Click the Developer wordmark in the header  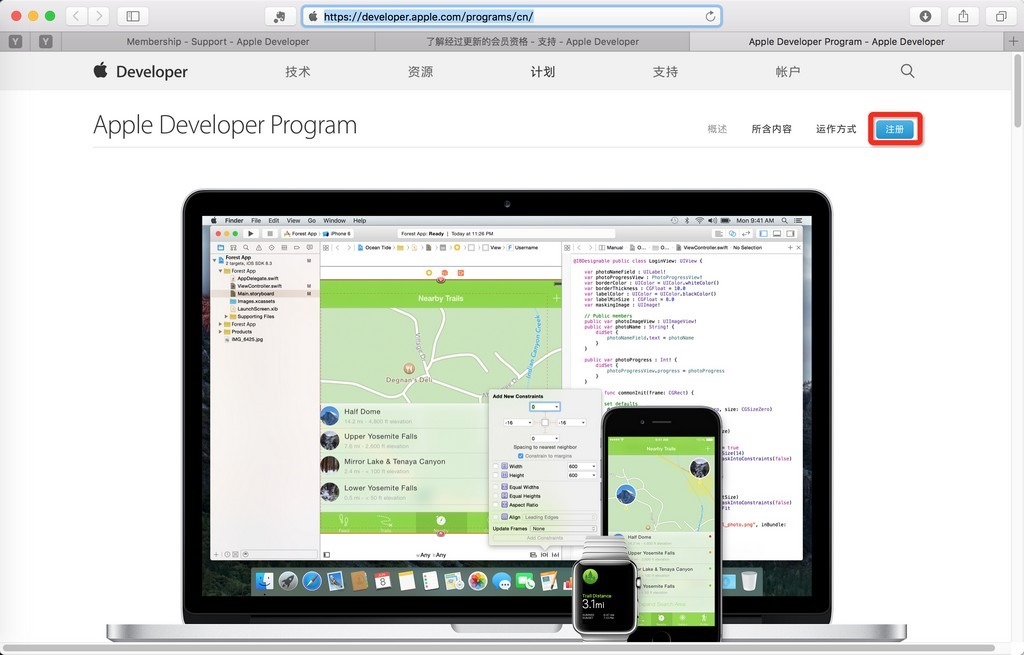tap(152, 71)
